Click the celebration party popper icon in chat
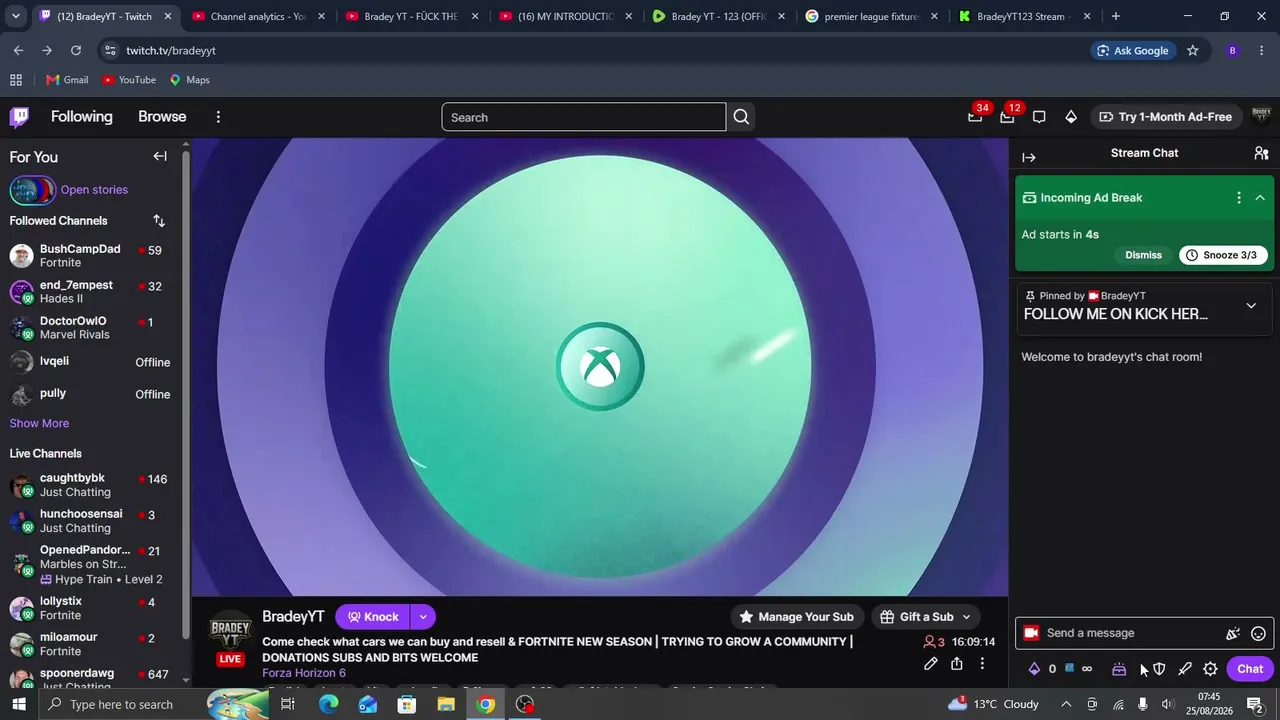The image size is (1280, 720). [1233, 633]
